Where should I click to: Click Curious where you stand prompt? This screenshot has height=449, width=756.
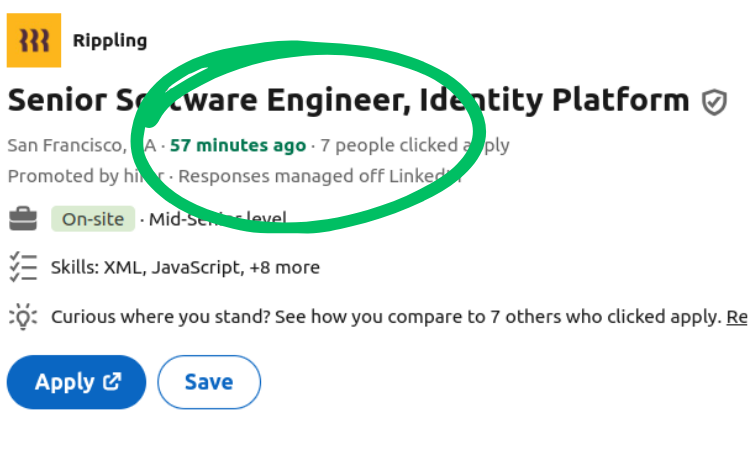coord(386,317)
